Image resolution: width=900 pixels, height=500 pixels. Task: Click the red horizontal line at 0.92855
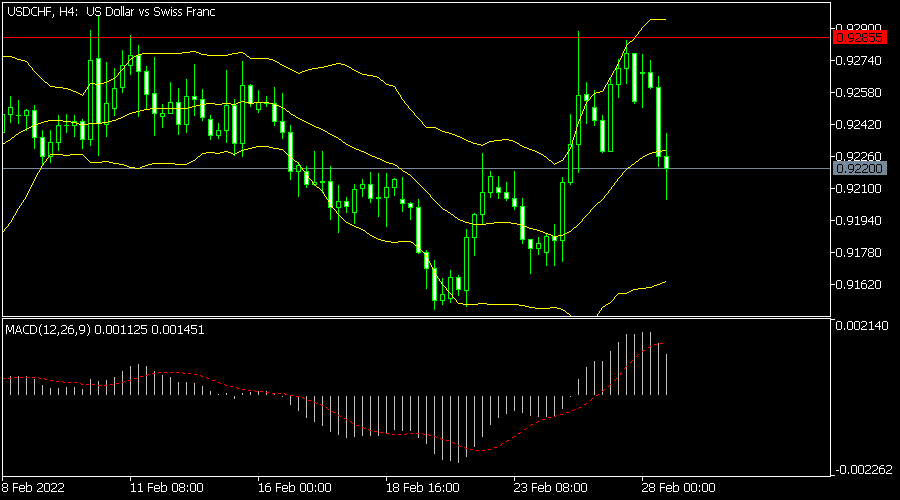click(x=416, y=38)
